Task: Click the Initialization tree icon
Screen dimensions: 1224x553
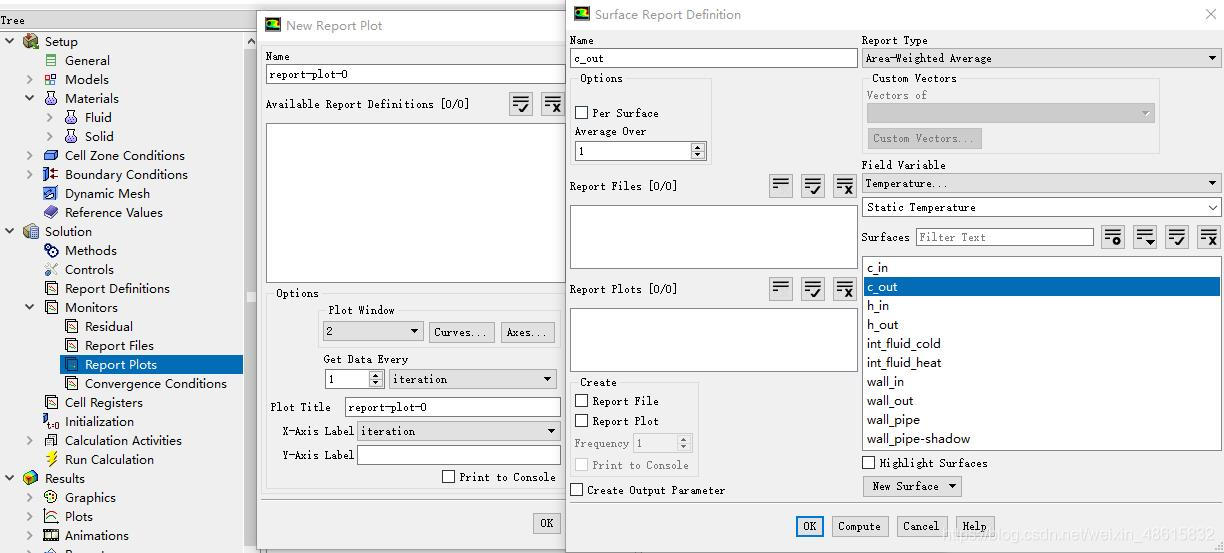Action: [x=51, y=422]
